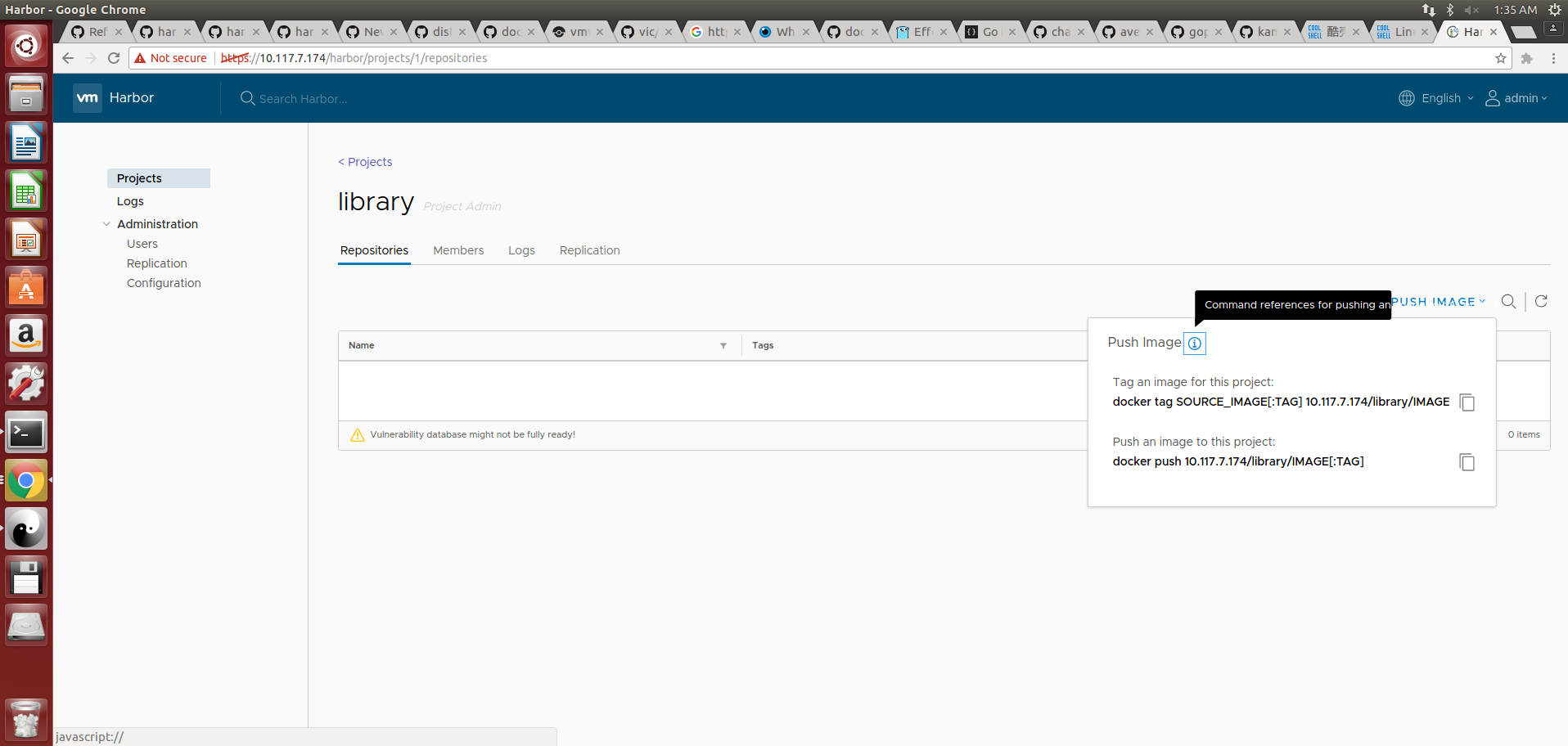Open the English language dropdown
This screenshot has height=746, width=1568.
click(1448, 98)
